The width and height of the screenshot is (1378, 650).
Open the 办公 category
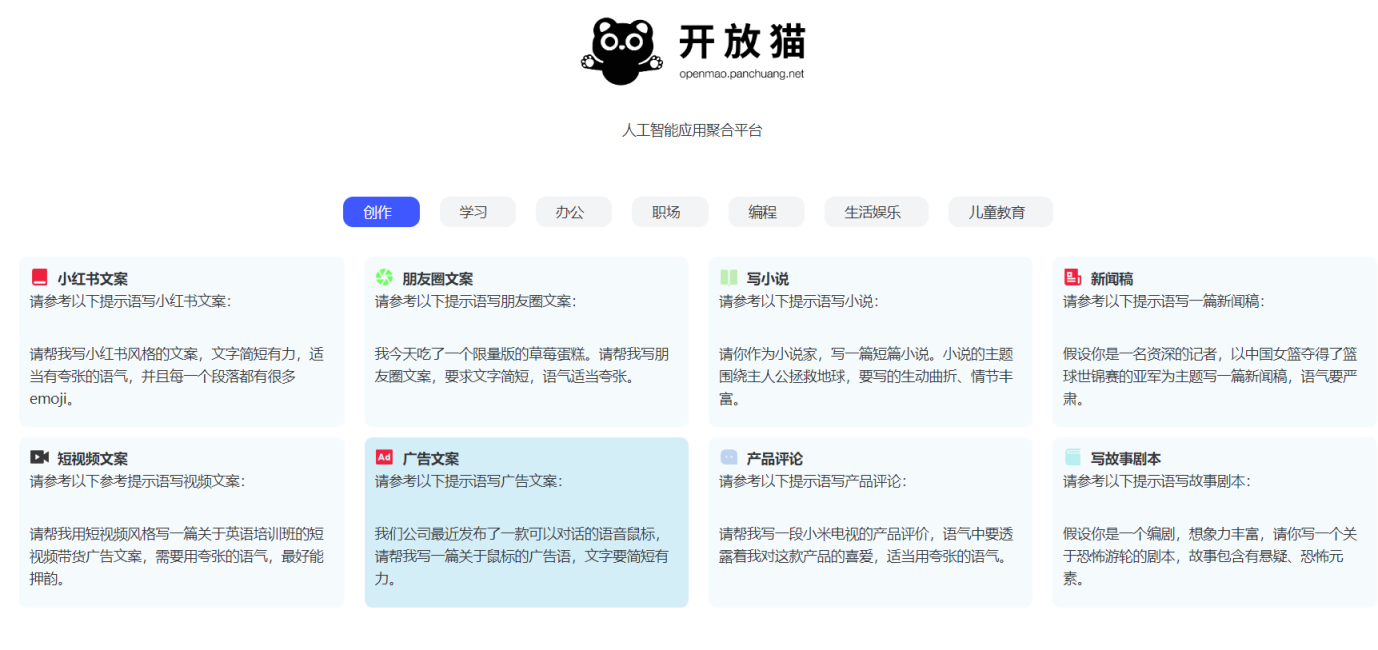573,212
